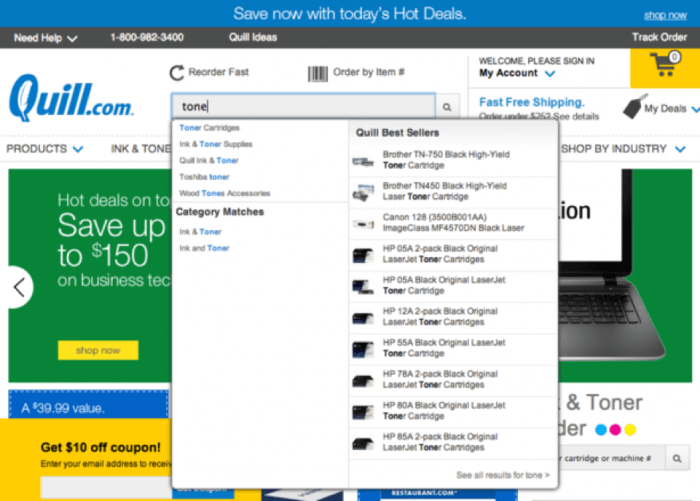Expand the My Deals dropdown chevron

coord(695,109)
